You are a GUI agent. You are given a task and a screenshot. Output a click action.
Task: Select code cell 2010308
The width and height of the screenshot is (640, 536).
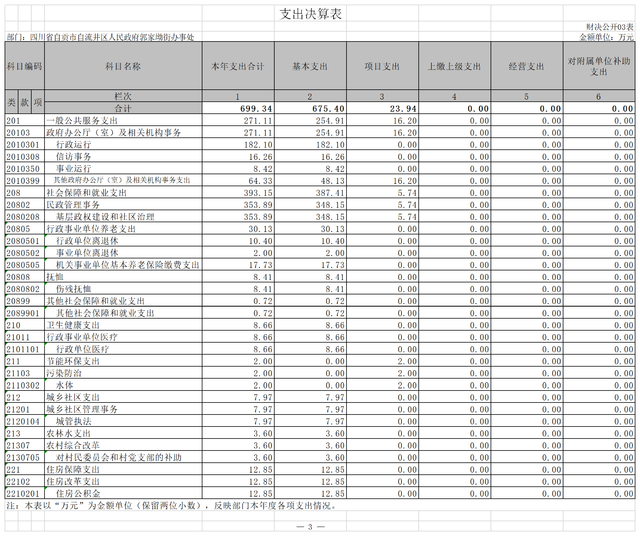point(24,157)
